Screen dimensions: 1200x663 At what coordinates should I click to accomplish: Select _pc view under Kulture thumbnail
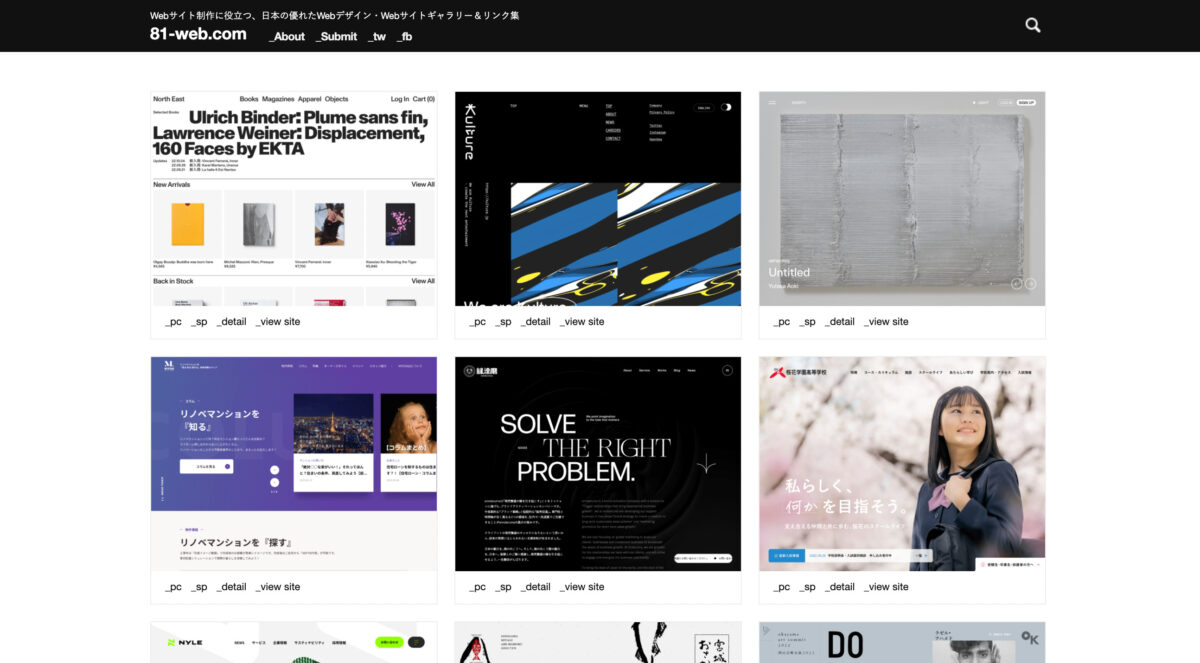477,322
